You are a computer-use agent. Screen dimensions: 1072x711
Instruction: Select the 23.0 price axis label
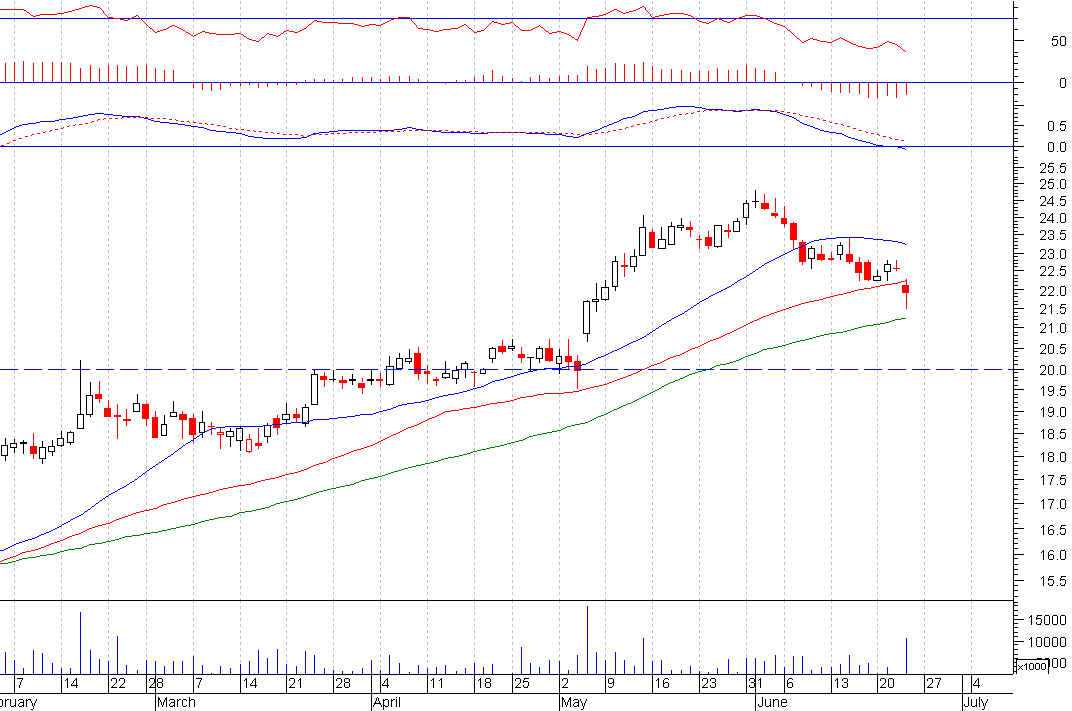[1052, 254]
